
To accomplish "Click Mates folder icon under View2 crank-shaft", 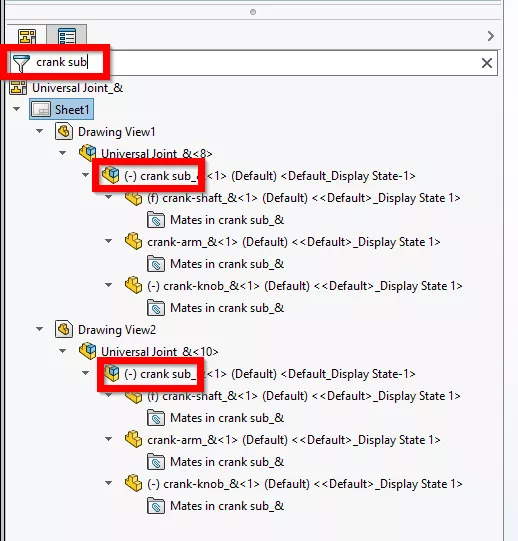I will [156, 418].
